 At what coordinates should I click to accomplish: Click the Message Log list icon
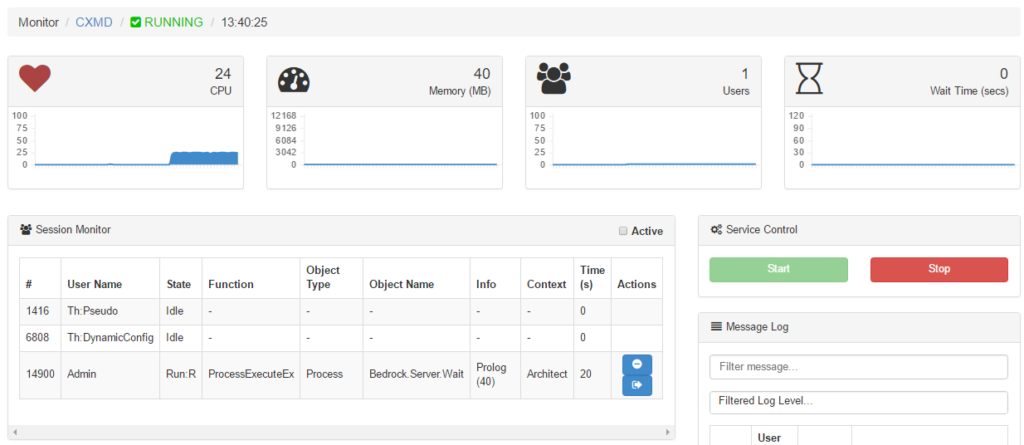[x=716, y=326]
